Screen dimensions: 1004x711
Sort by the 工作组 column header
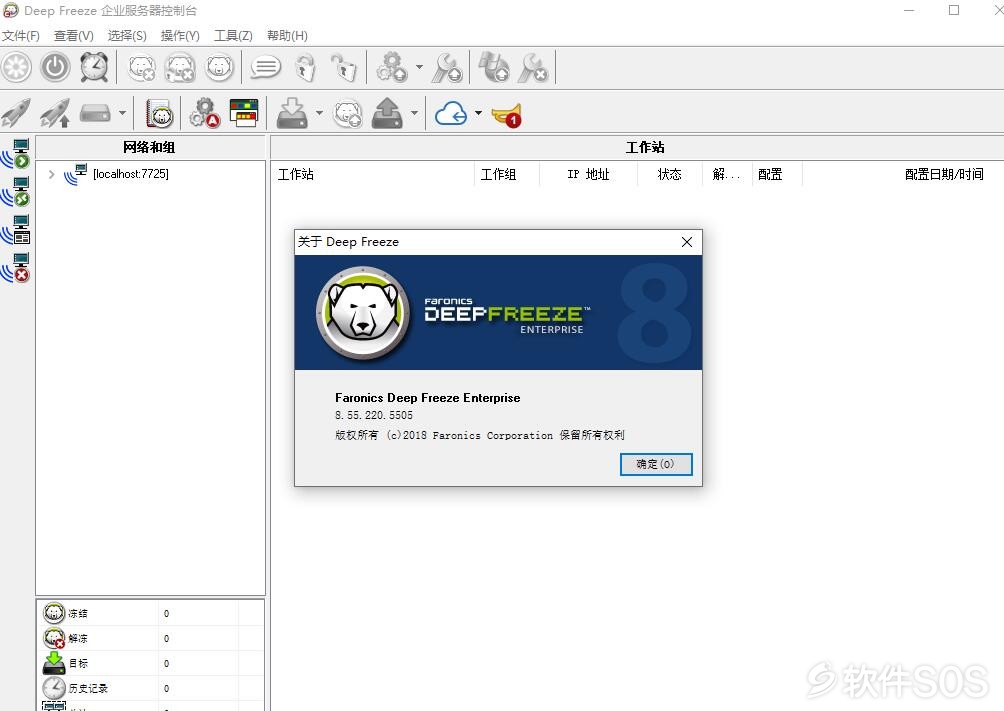507,174
